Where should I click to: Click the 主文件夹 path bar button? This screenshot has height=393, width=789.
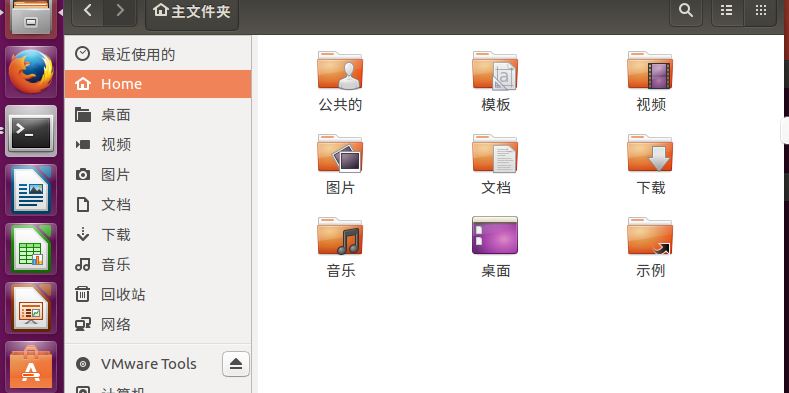[192, 11]
